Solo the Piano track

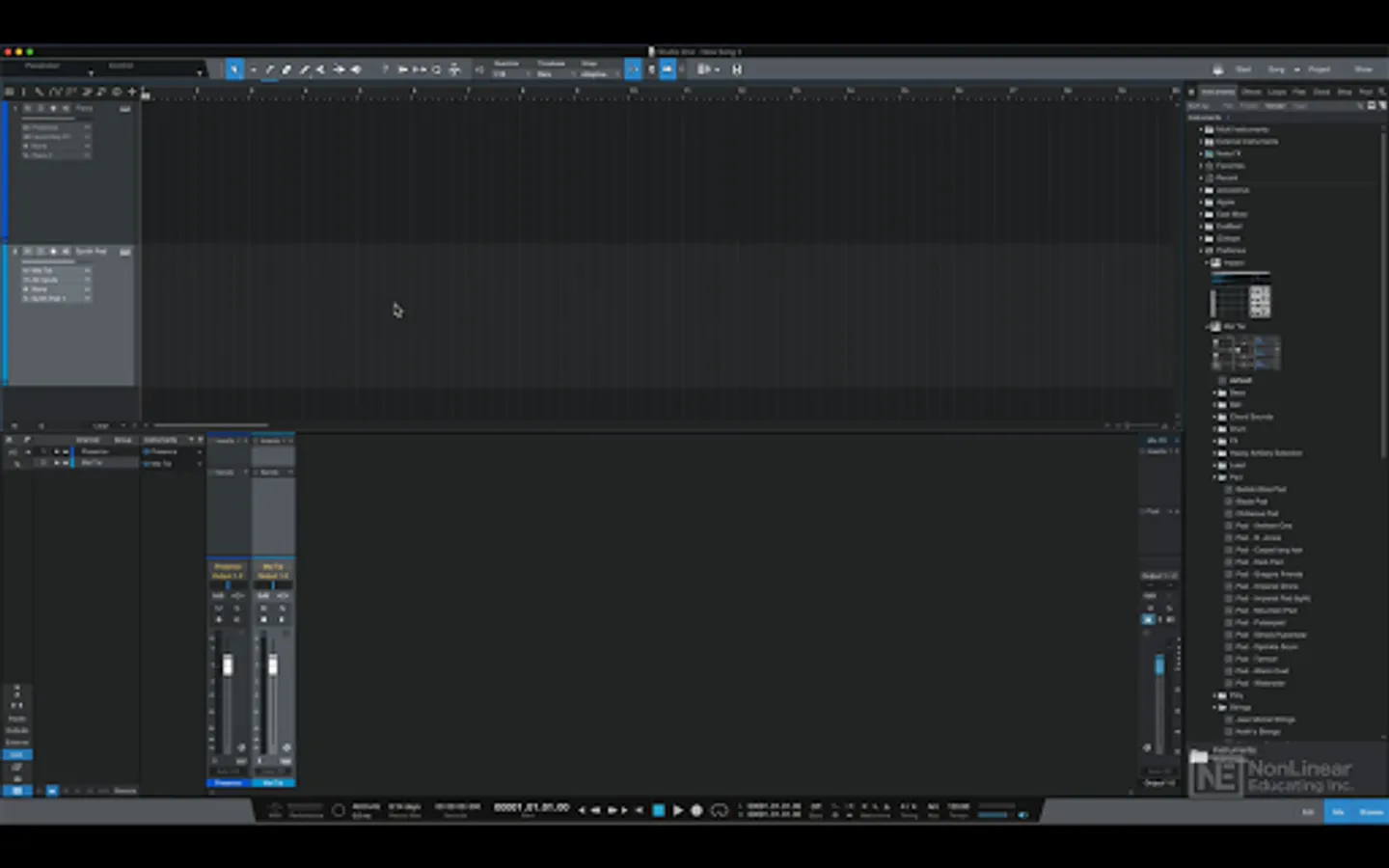click(x=41, y=109)
